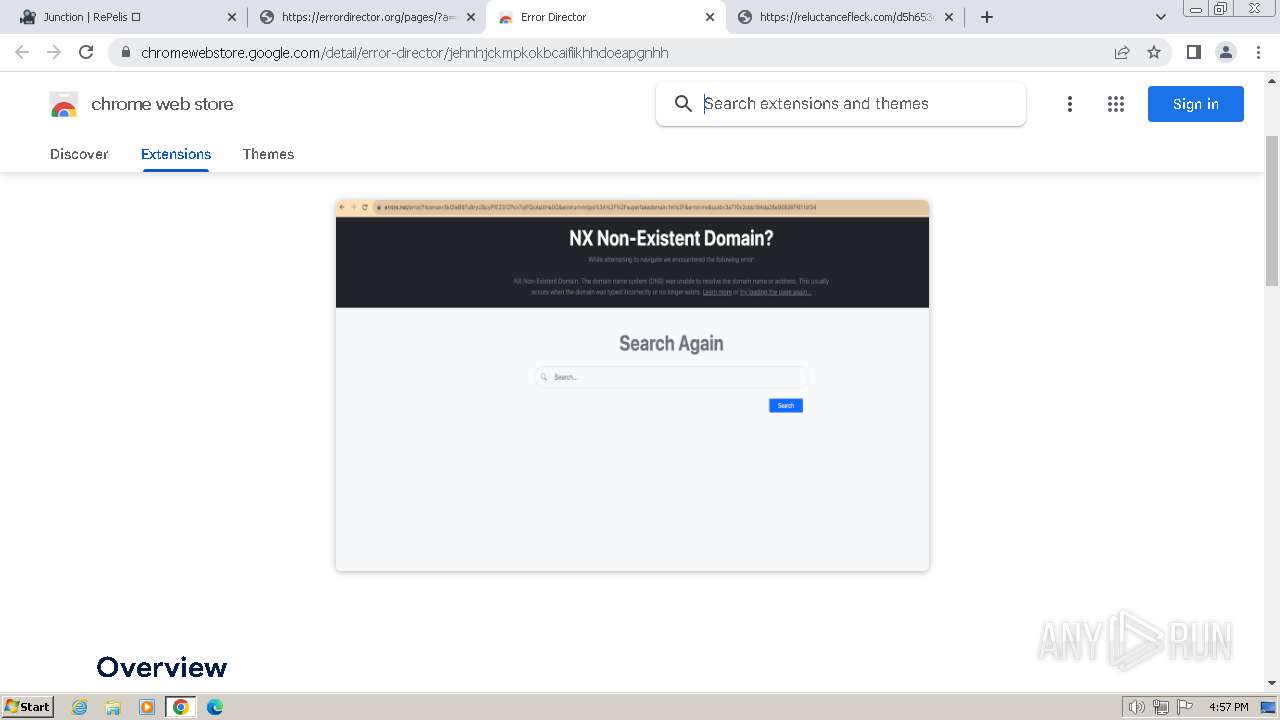
Task: Click the search magnifier icon
Action: 683,104
